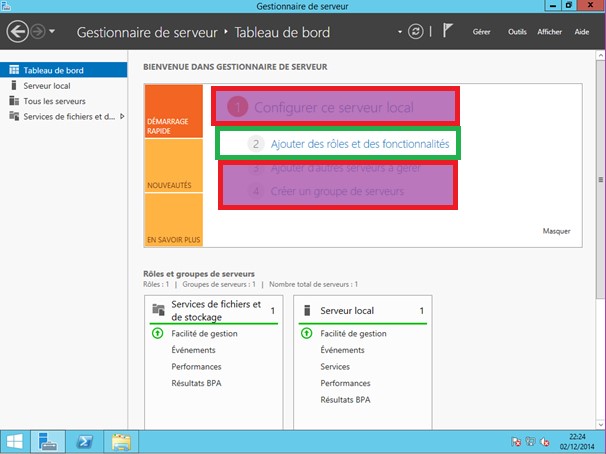Viewport: 606px width, 454px height.
Task: Hide the welcome panel with Masquer
Action: [557, 231]
